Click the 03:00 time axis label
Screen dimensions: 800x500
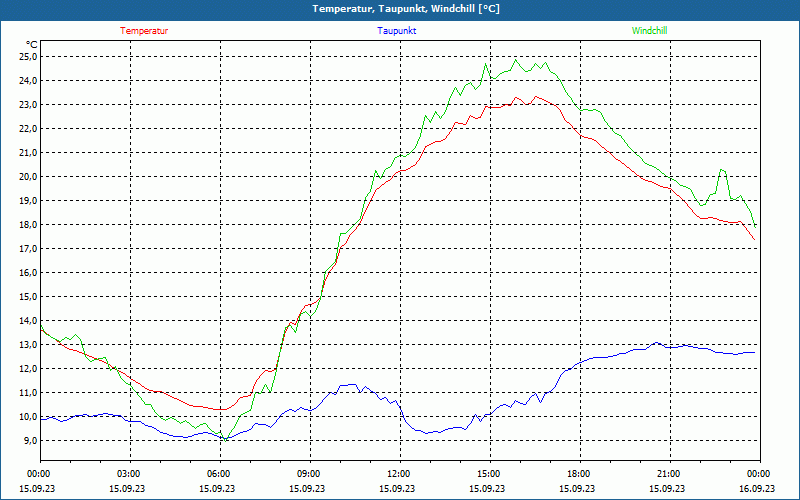click(x=128, y=474)
